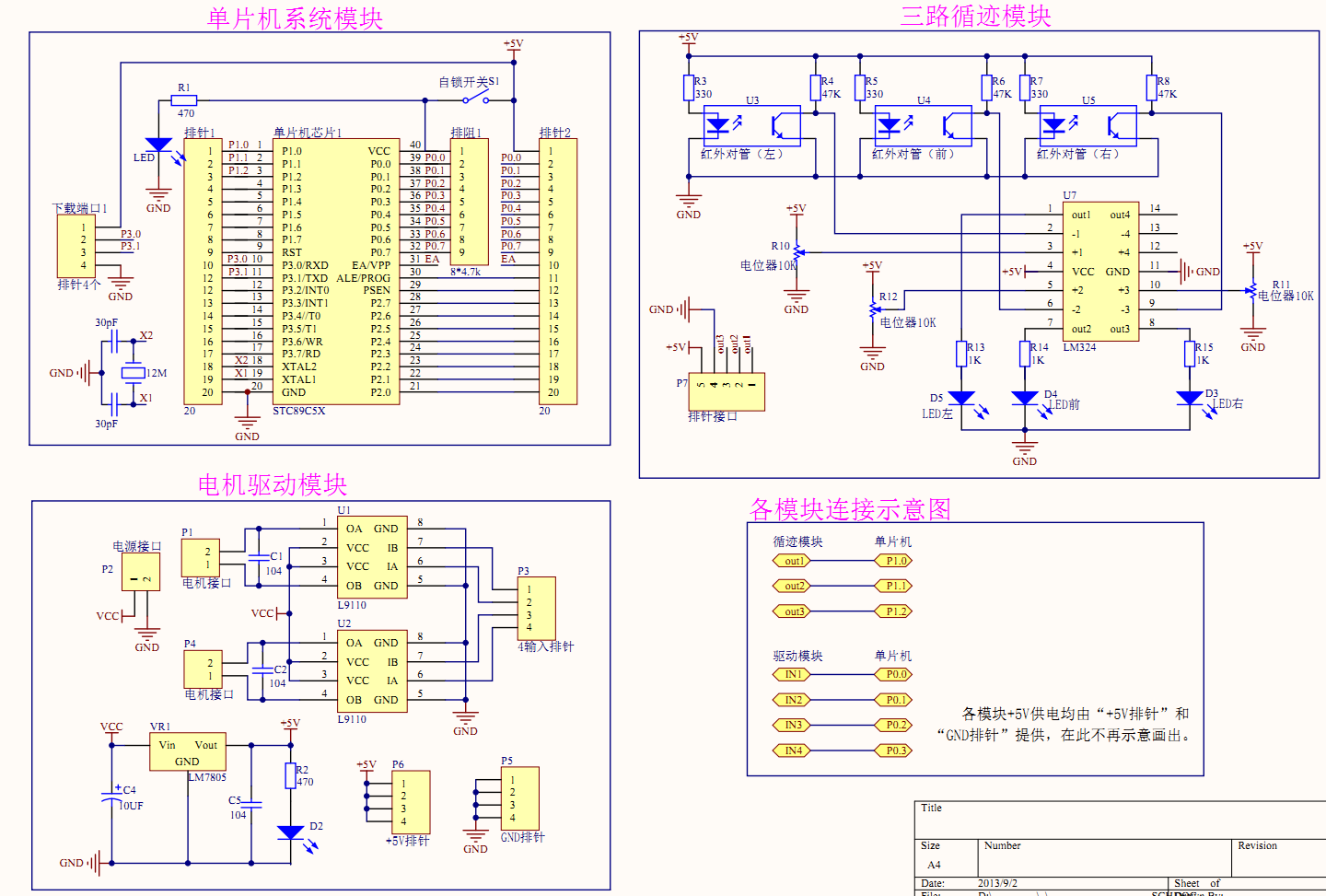The height and width of the screenshot is (896, 1326).
Task: Select the VR1 LM7805 regulator block
Action: point(188,752)
